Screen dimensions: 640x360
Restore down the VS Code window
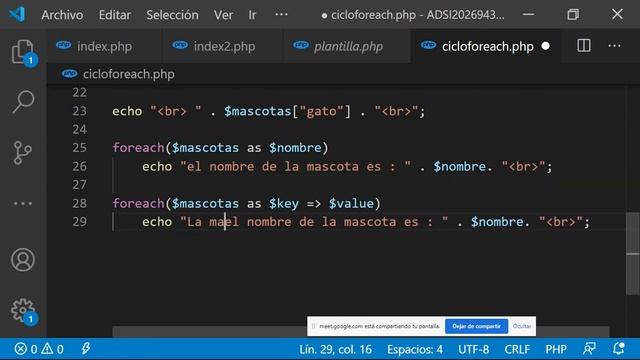[573, 15]
